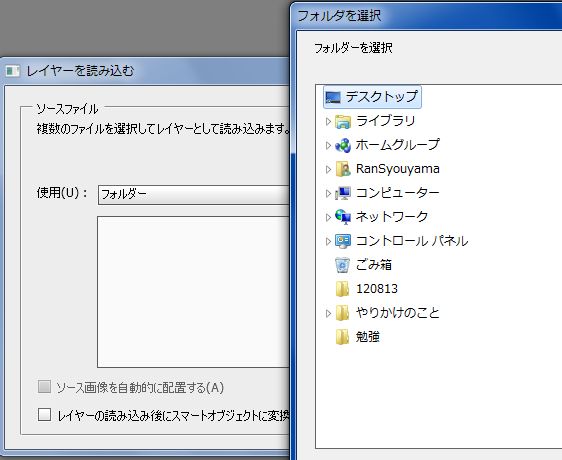The image size is (562, 460).
Task: Click the ネットワーク network icon
Action: tap(343, 217)
